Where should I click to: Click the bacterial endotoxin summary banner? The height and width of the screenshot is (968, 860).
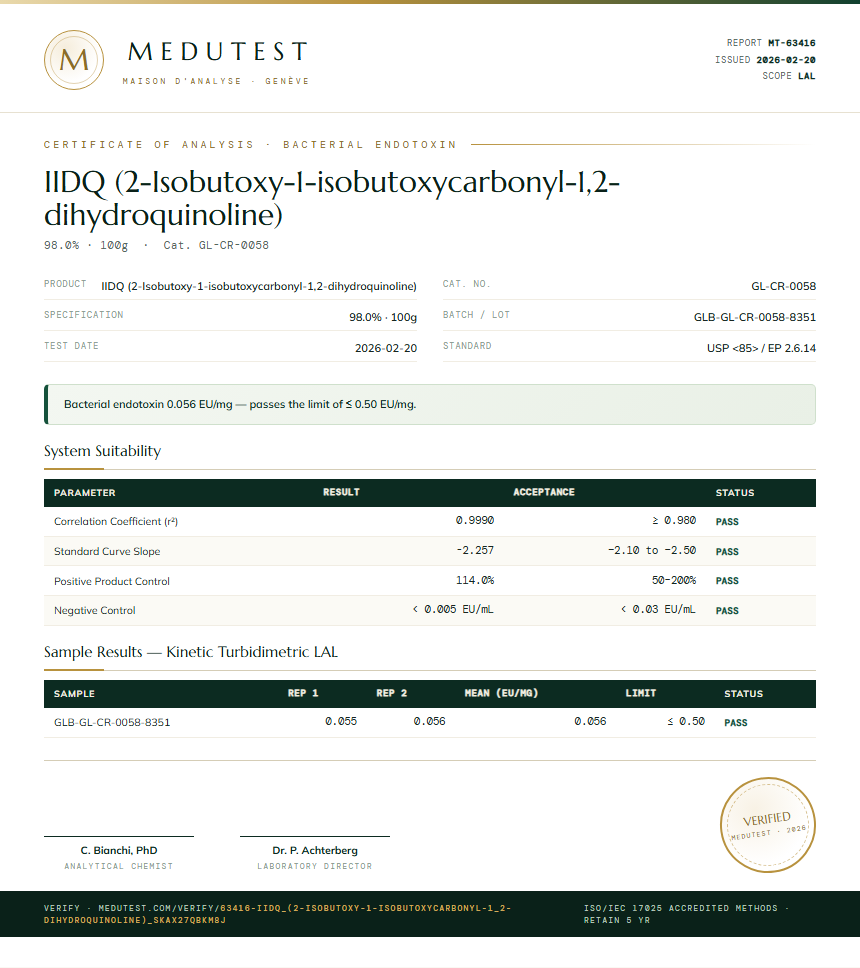coord(430,404)
